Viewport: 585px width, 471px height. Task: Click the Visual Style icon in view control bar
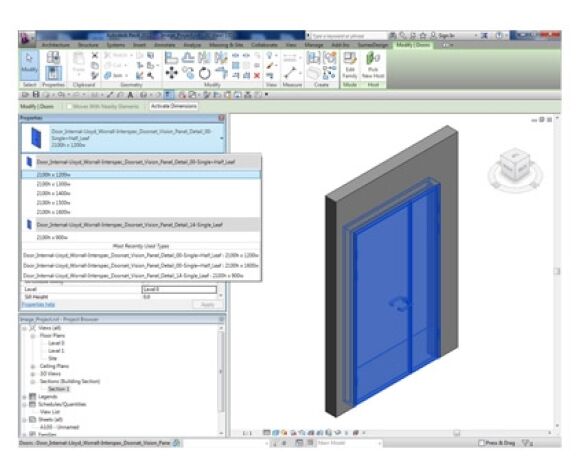click(275, 433)
